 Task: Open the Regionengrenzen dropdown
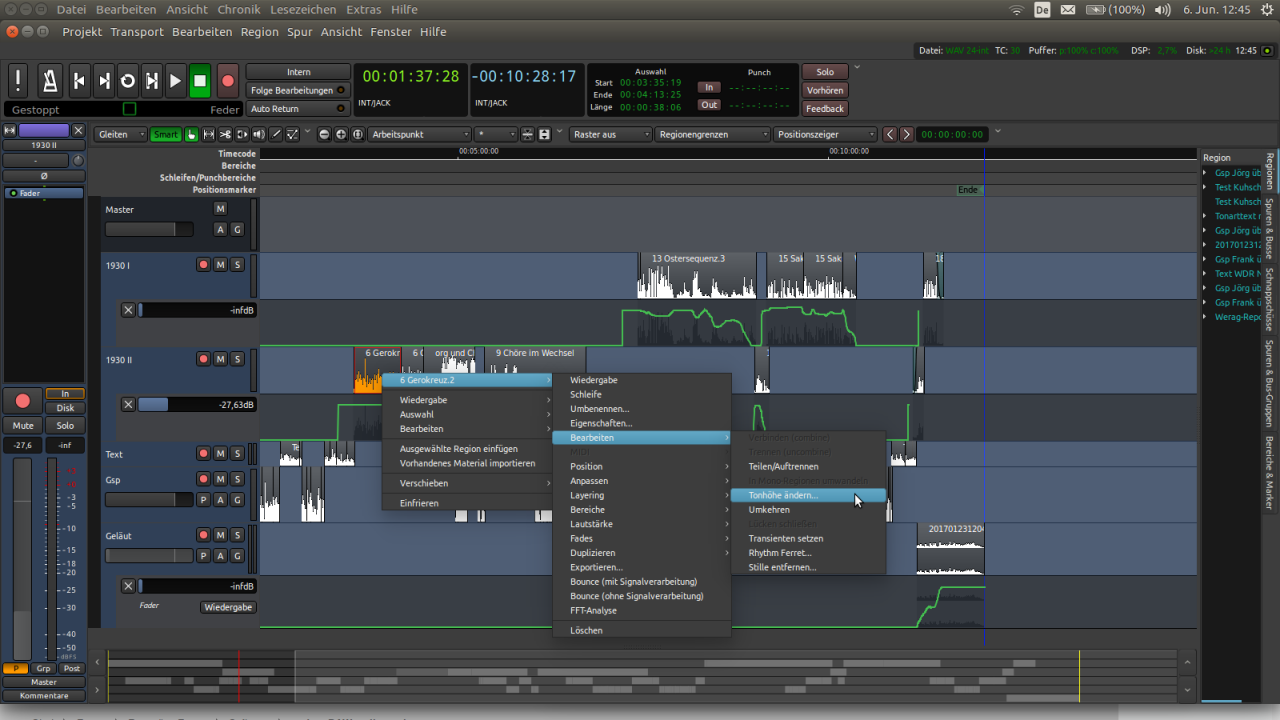pyautogui.click(x=712, y=134)
